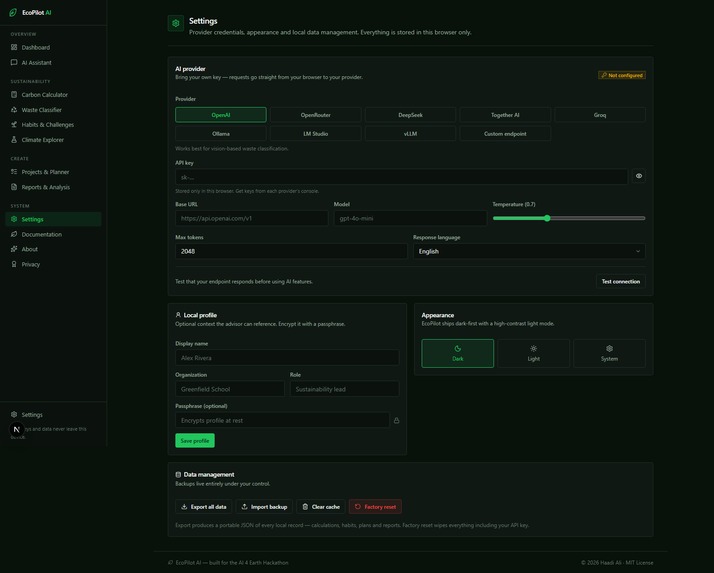Open Climate Explorer flask icon

(14, 140)
